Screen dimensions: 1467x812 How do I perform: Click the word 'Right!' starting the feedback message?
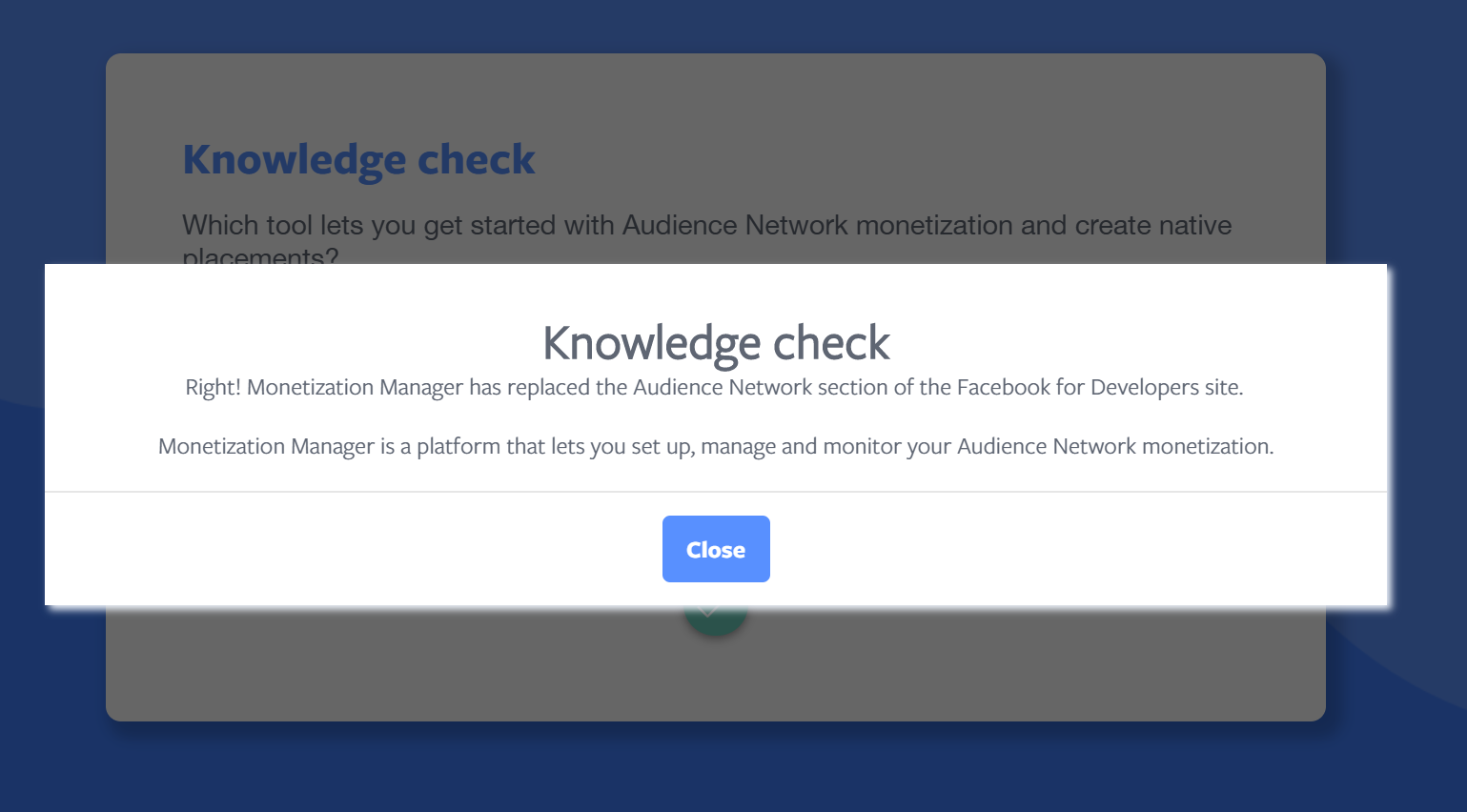pos(214,387)
